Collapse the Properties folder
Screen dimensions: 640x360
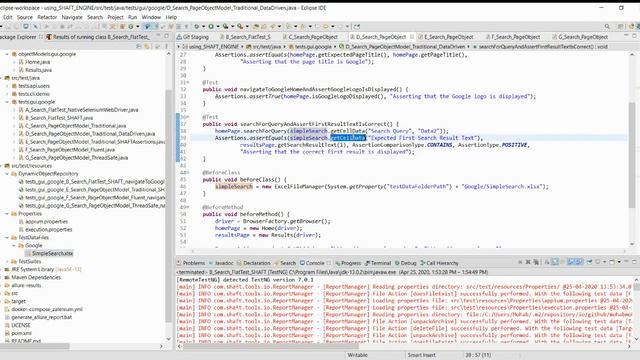click(7, 214)
